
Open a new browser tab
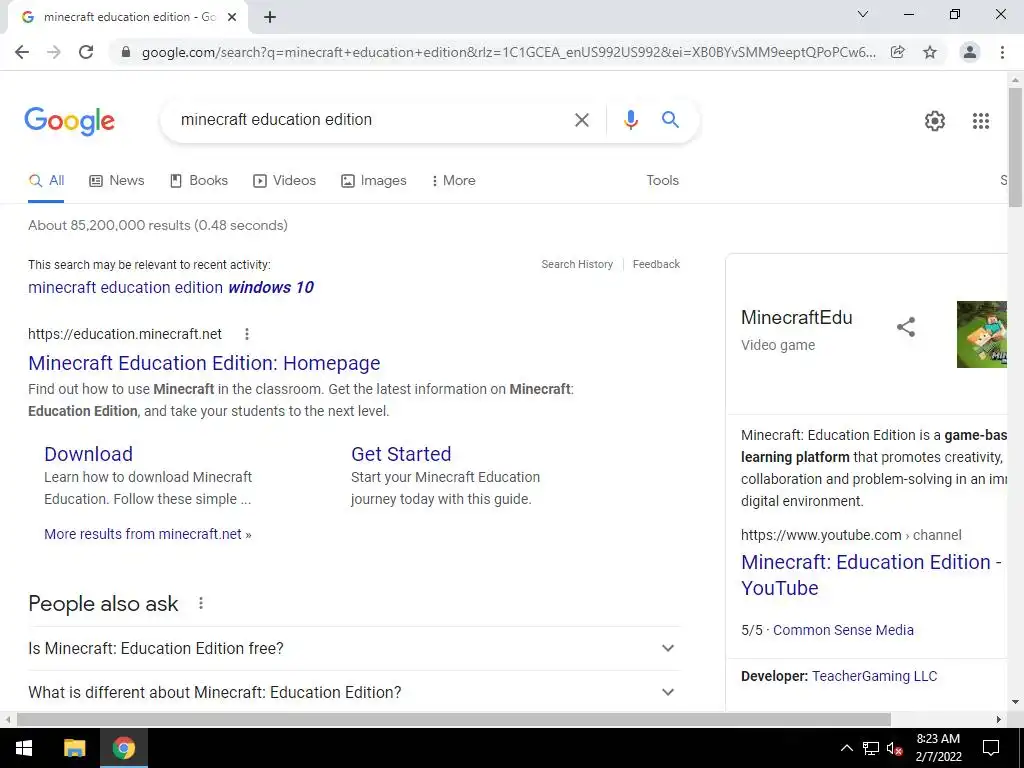(x=270, y=17)
